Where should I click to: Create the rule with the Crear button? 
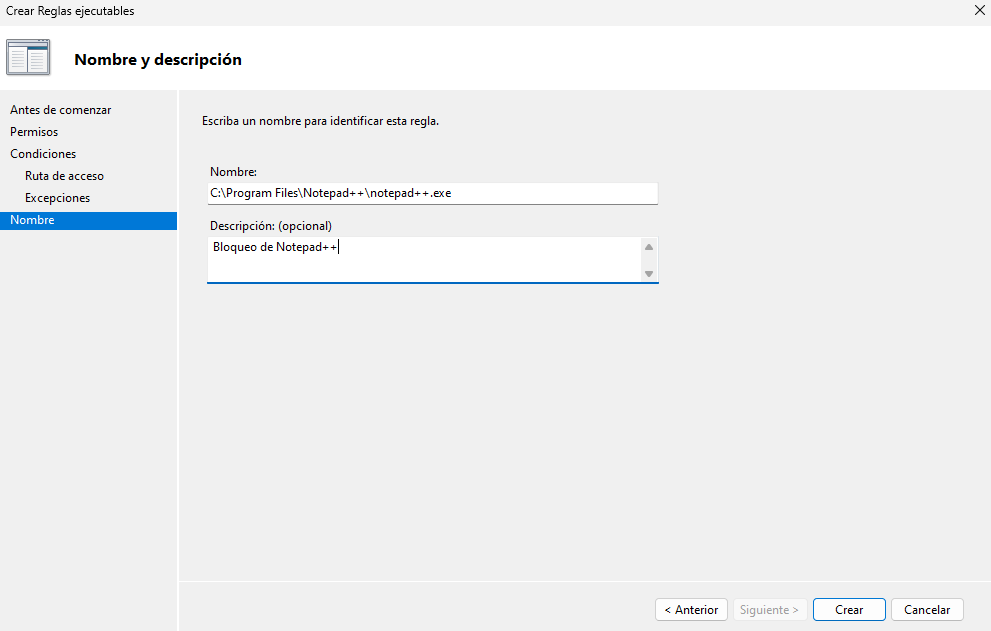[849, 610]
